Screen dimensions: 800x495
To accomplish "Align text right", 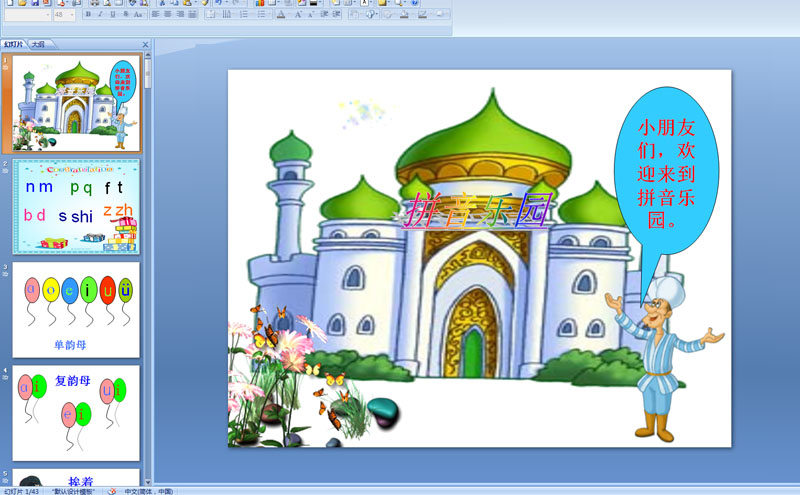I will [x=180, y=14].
